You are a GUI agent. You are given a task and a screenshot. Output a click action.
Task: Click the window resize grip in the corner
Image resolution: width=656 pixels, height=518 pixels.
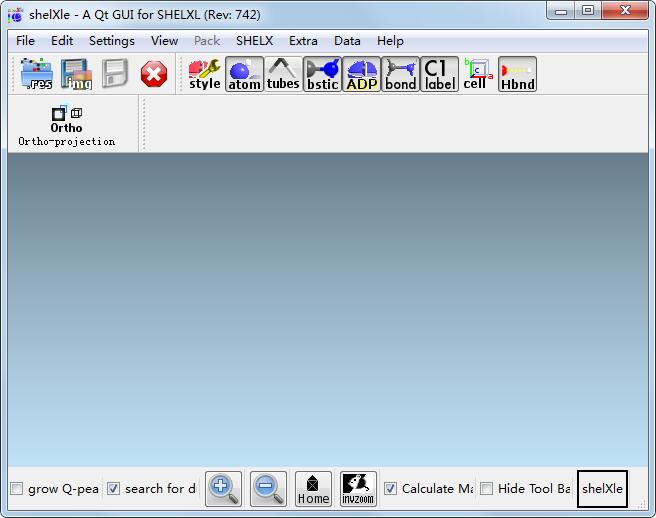pos(642,505)
